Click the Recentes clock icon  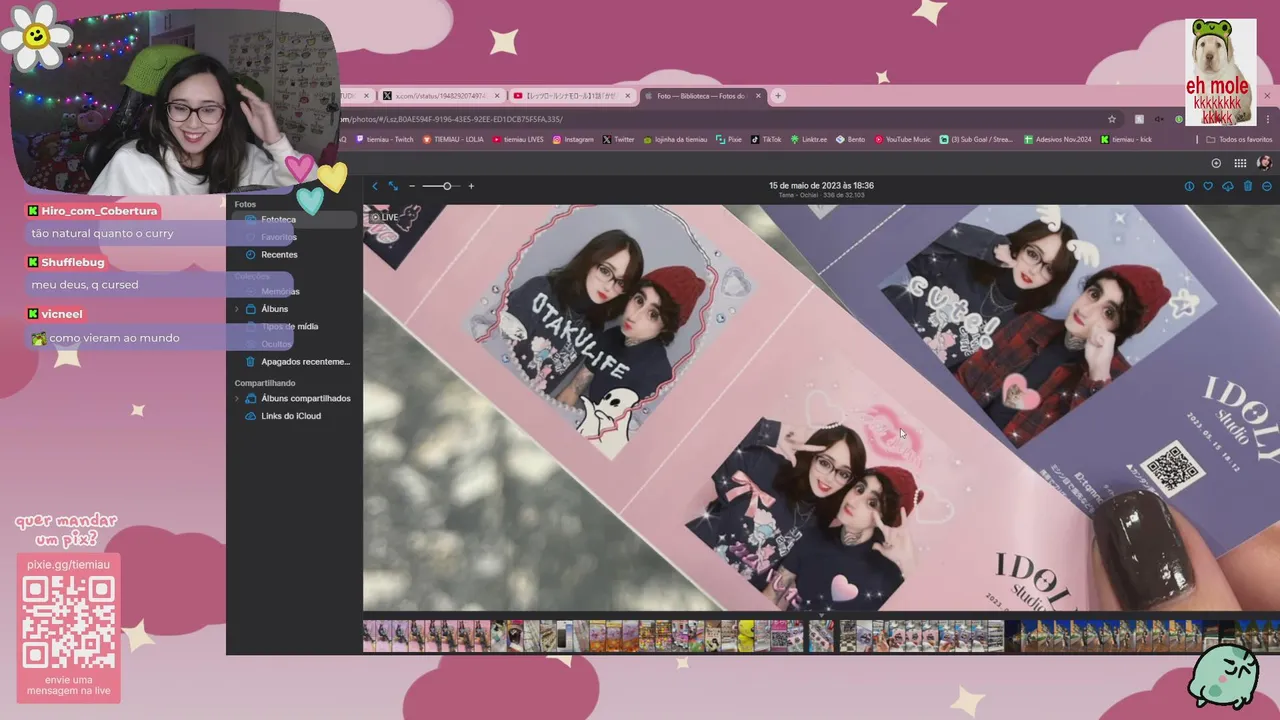point(251,254)
